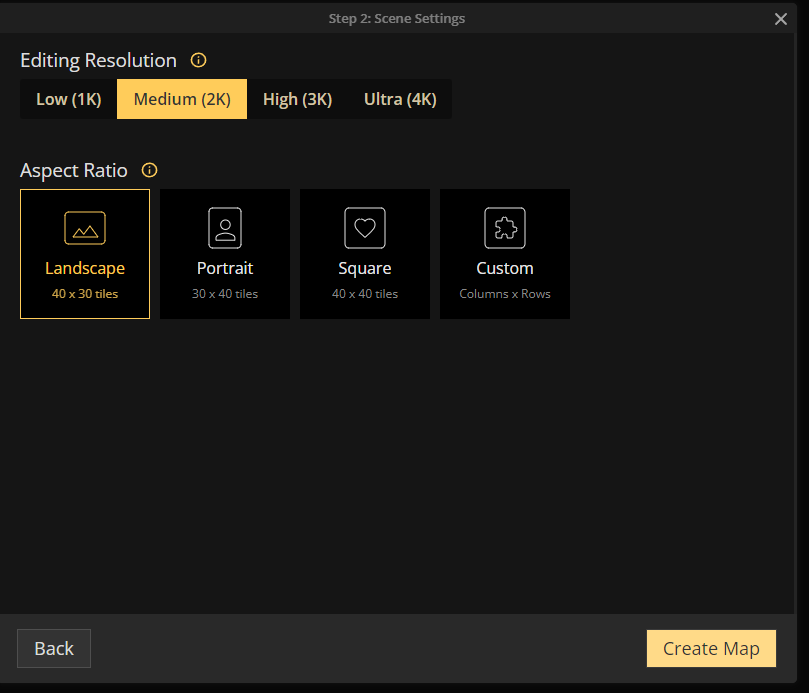
Task: Choose Medium (2K) editing resolution
Action: (x=182, y=99)
